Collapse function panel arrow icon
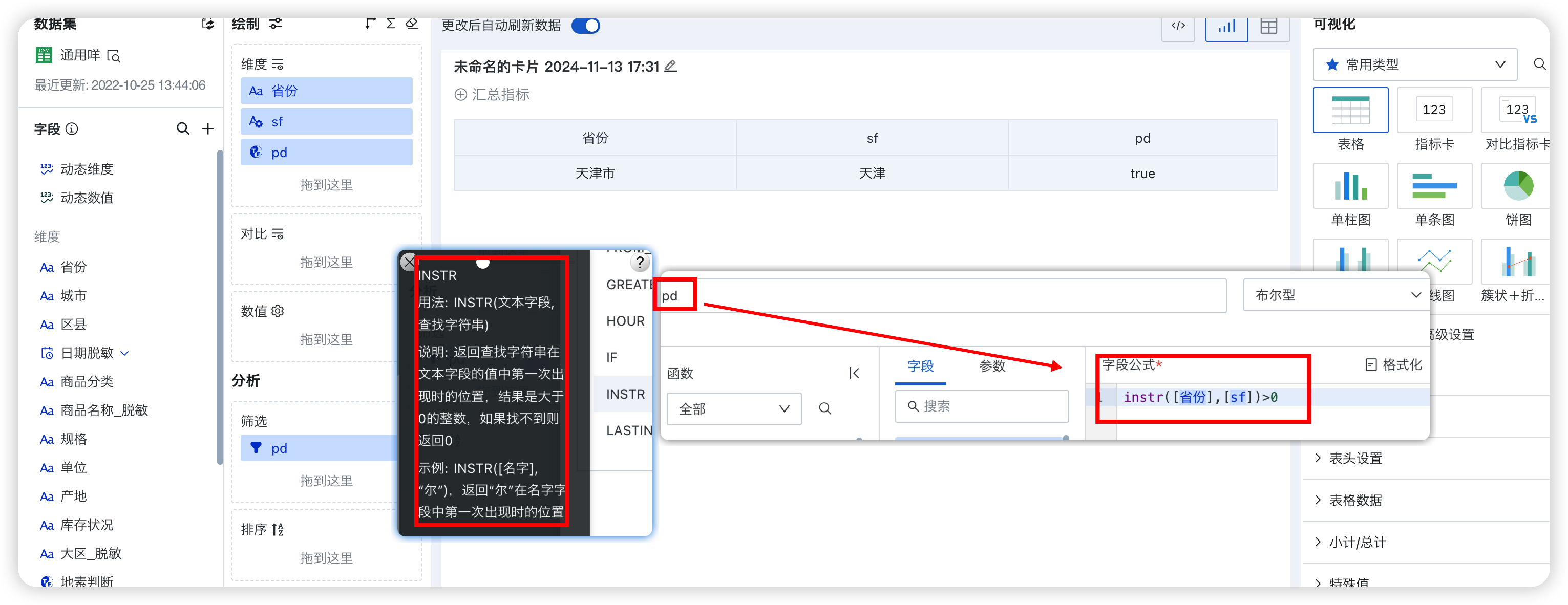The image size is (1568, 605). pyautogui.click(x=854, y=373)
